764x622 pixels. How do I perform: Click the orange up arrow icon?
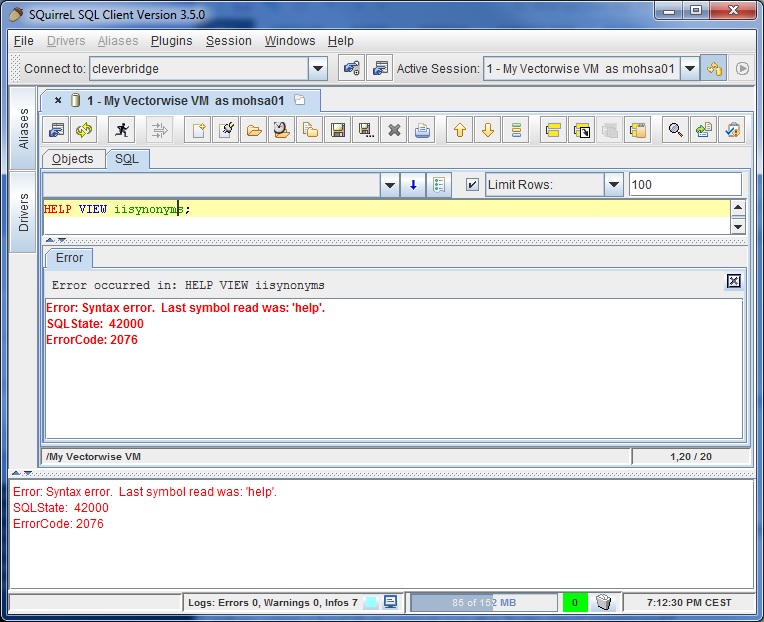coord(460,130)
